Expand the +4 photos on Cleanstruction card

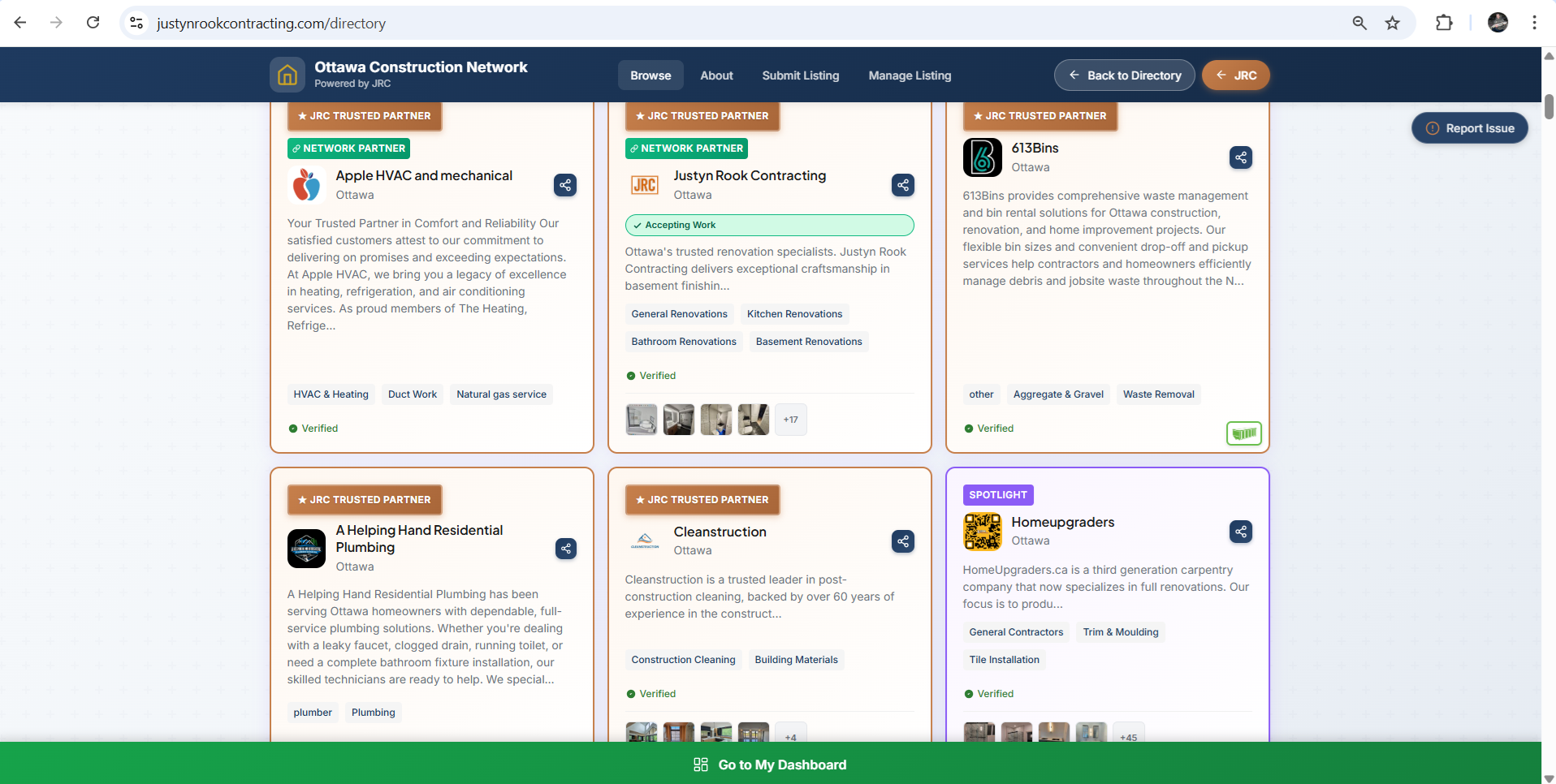[790, 737]
